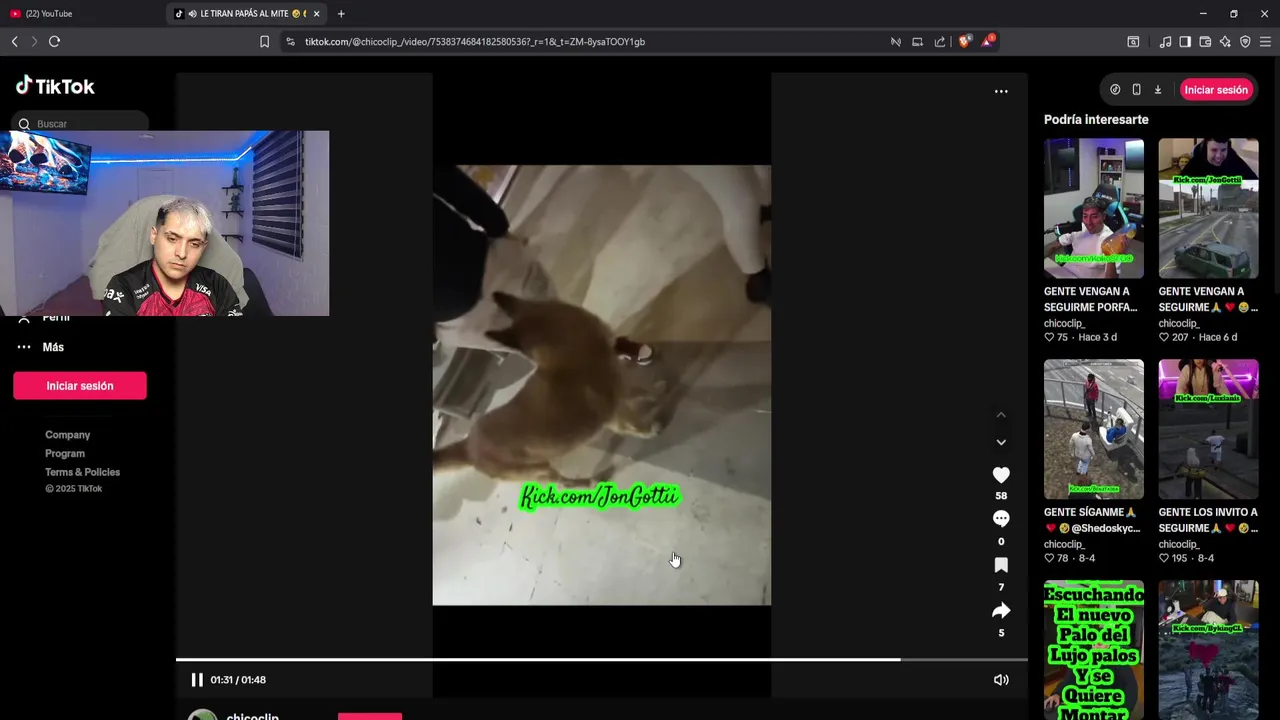This screenshot has width=1280, height=720.
Task: Click header Iniciar sesión button
Action: coord(1216,90)
